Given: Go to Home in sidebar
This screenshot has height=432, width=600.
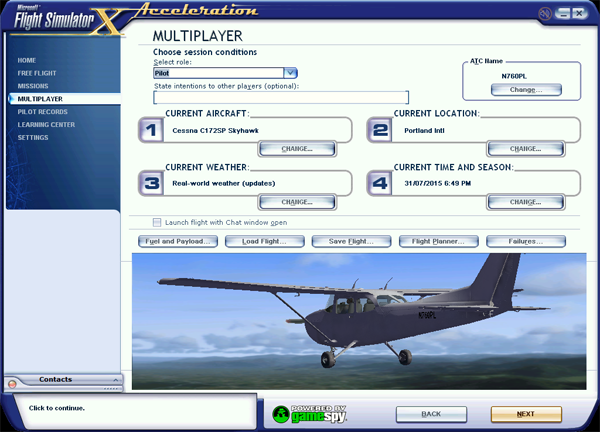Looking at the screenshot, I should tap(27, 60).
